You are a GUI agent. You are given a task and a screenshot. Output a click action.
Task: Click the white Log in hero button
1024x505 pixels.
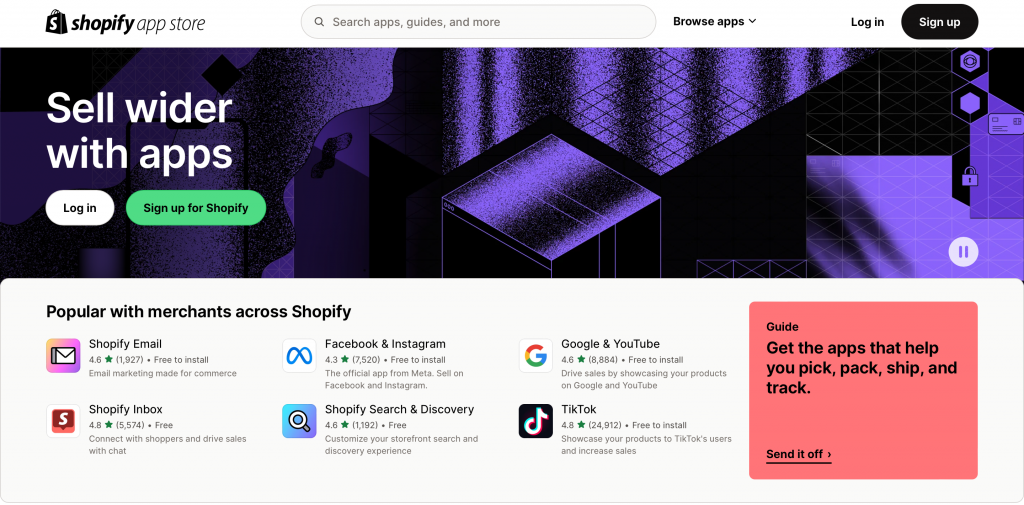point(80,208)
